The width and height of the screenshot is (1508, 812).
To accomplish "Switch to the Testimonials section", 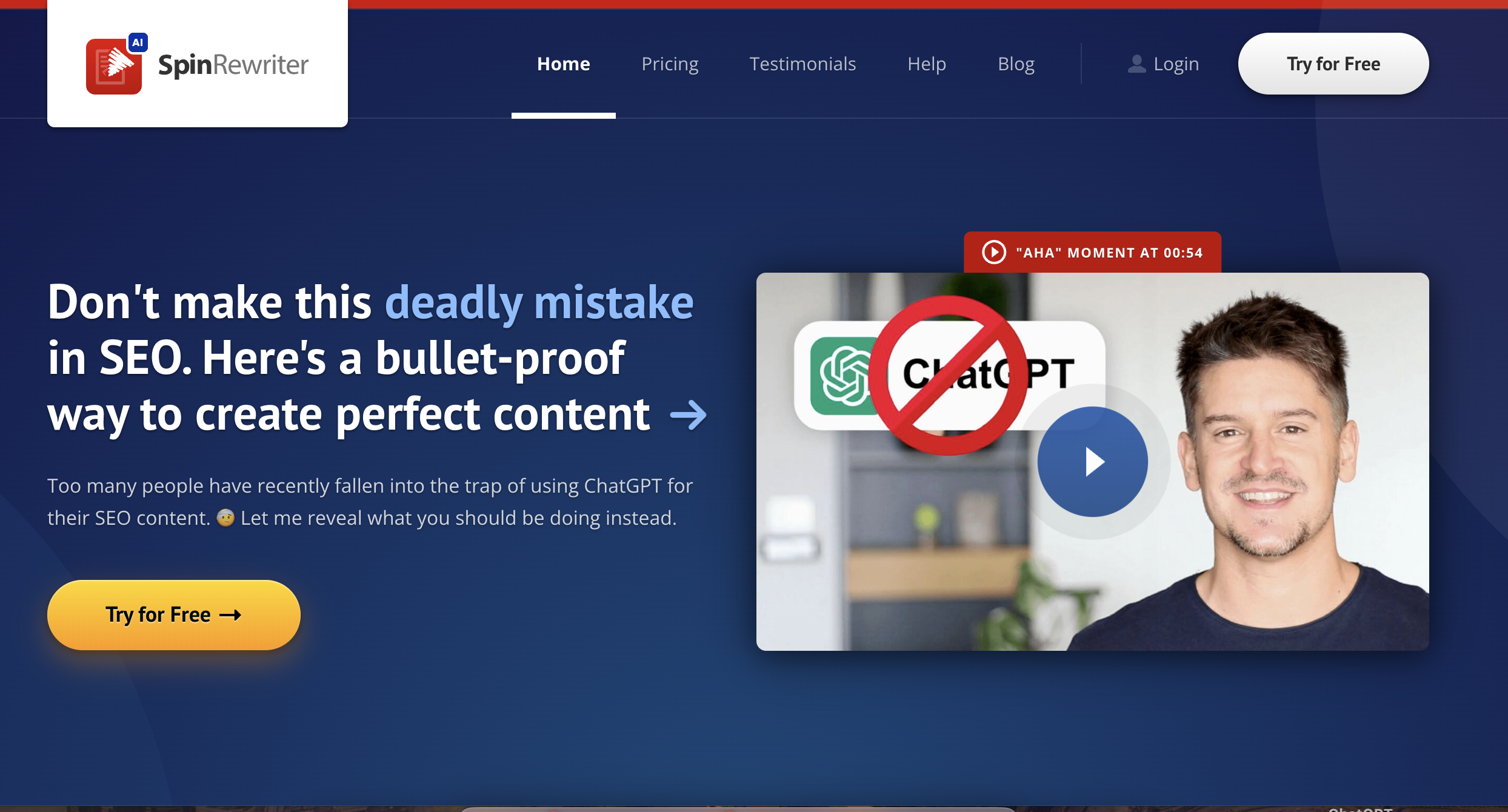I will pos(802,63).
